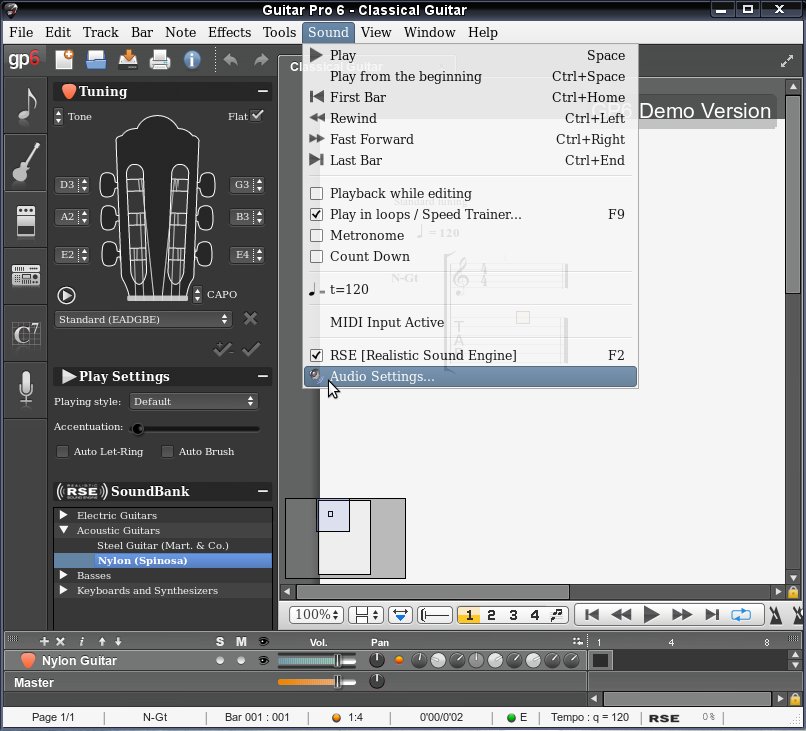Screen dimensions: 806x731
Task: Click the metronome icon in transport bar
Action: (776, 615)
